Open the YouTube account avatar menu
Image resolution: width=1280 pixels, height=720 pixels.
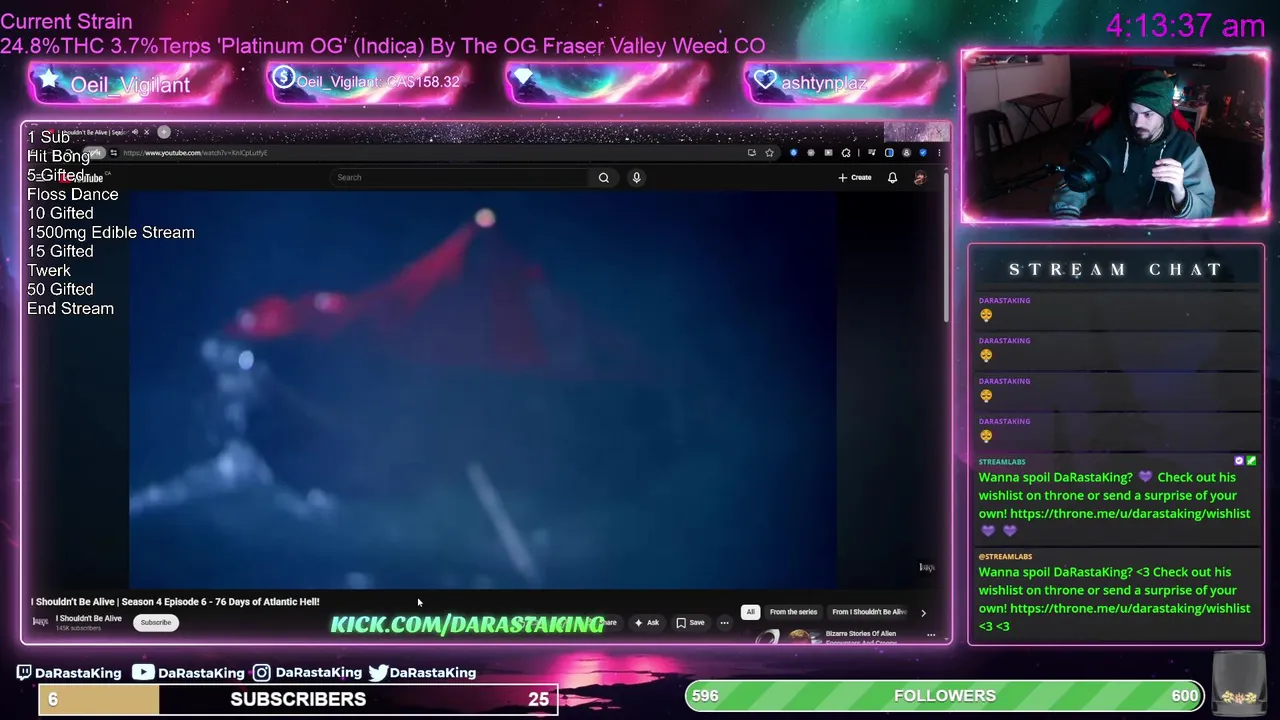(919, 177)
